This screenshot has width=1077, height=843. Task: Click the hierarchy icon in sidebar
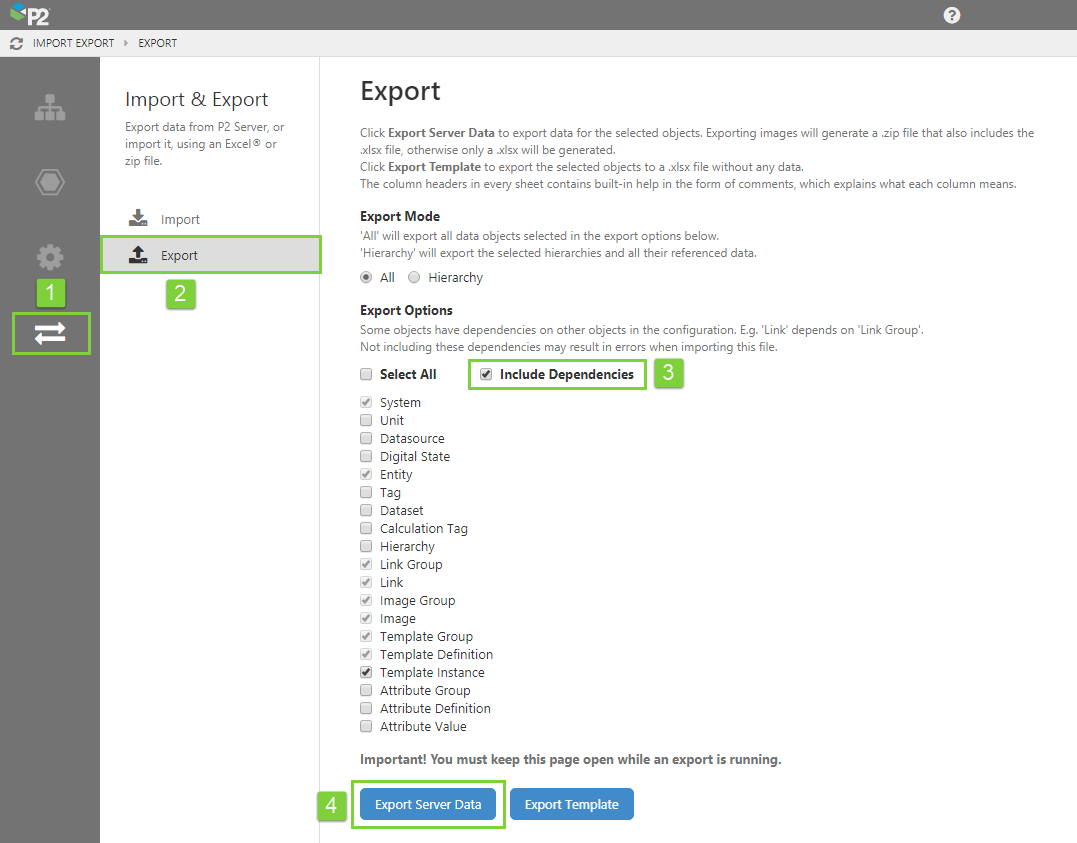[50, 108]
